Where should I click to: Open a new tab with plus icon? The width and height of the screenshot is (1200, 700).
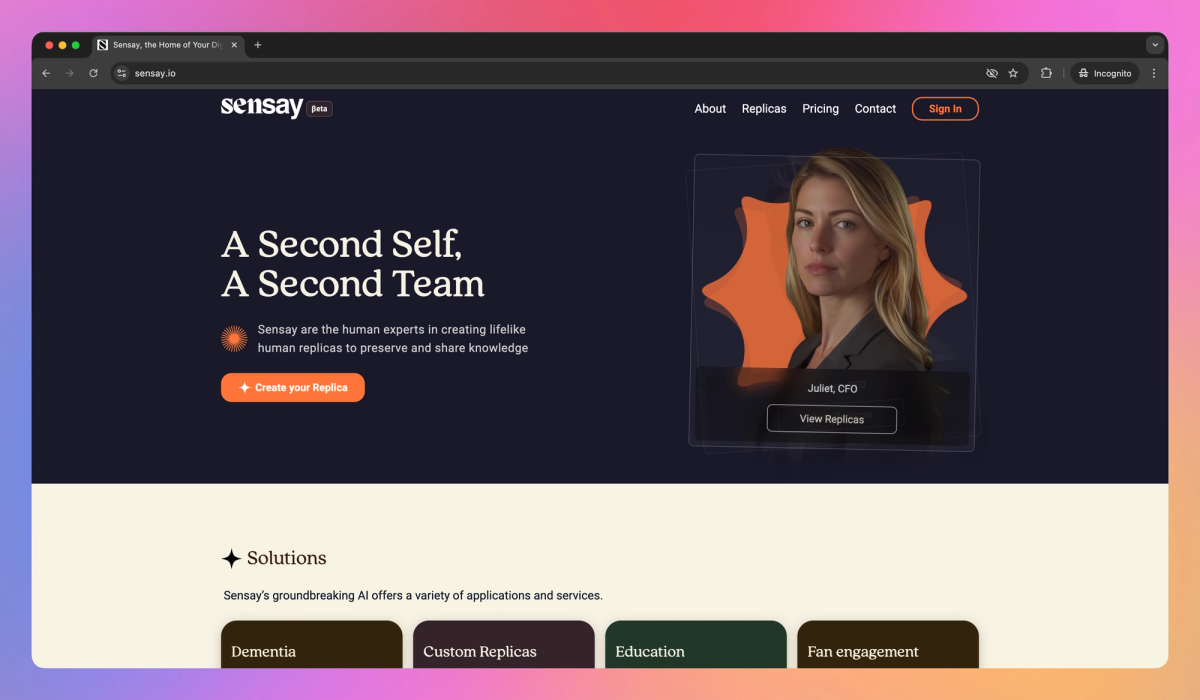pos(258,45)
